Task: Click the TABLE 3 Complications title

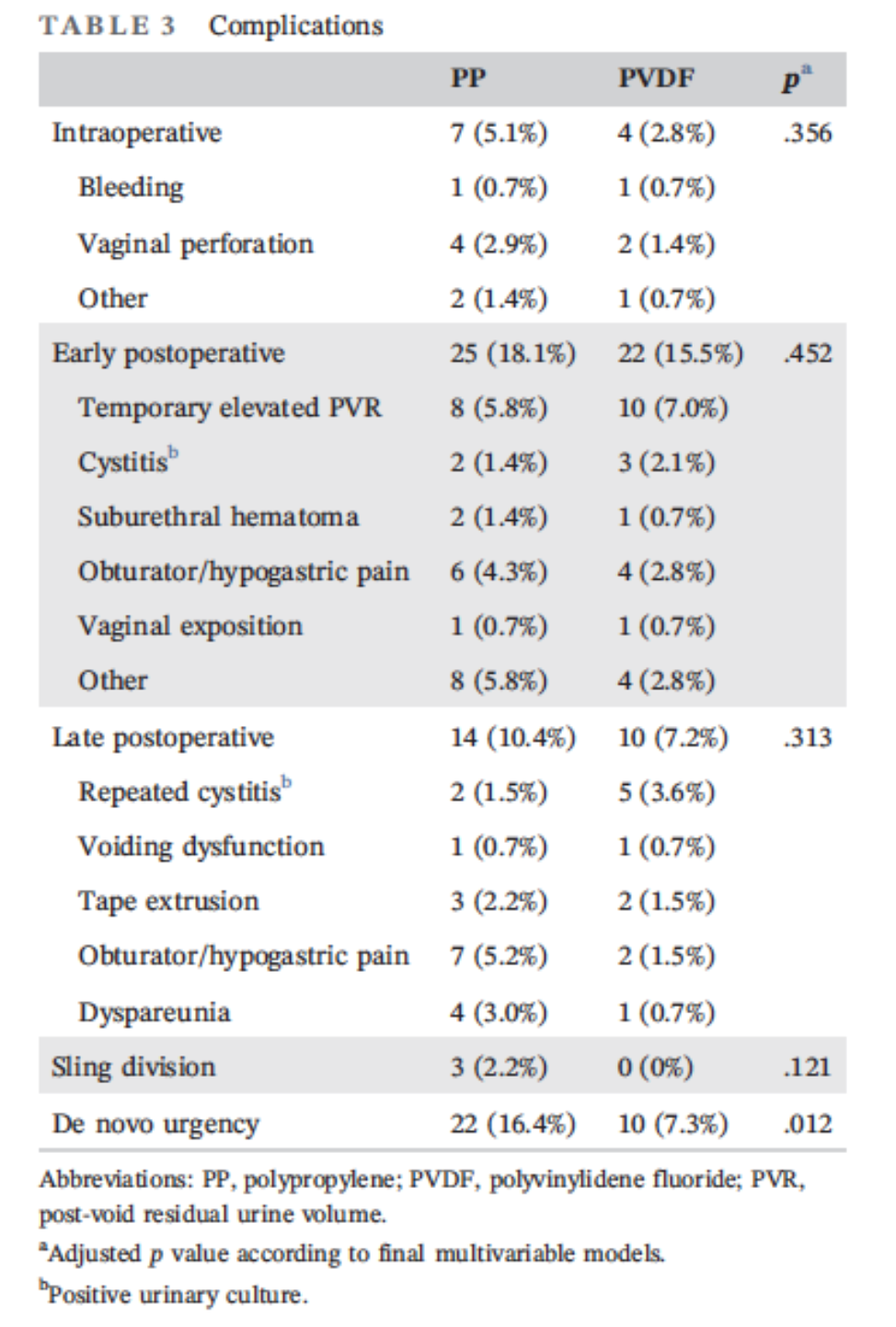Action: 211,26
